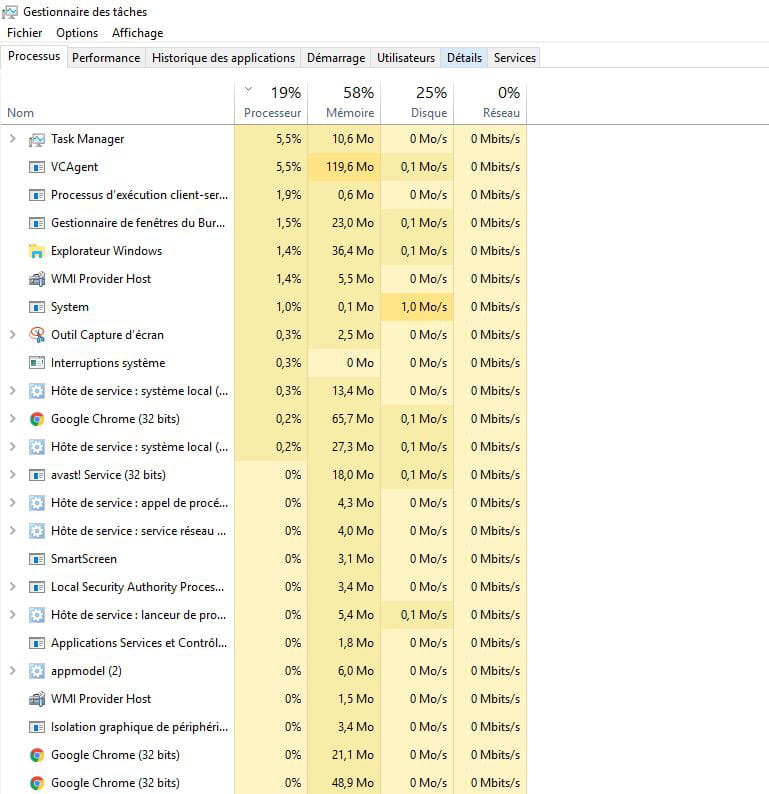Switch to the Démarrage tab
Viewport: 769px width, 794px height.
(335, 58)
